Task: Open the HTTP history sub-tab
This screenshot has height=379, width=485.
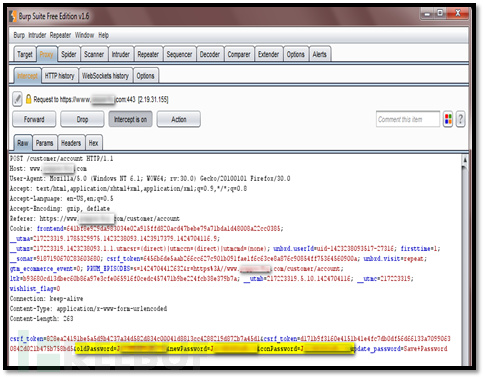Action: coord(59,76)
